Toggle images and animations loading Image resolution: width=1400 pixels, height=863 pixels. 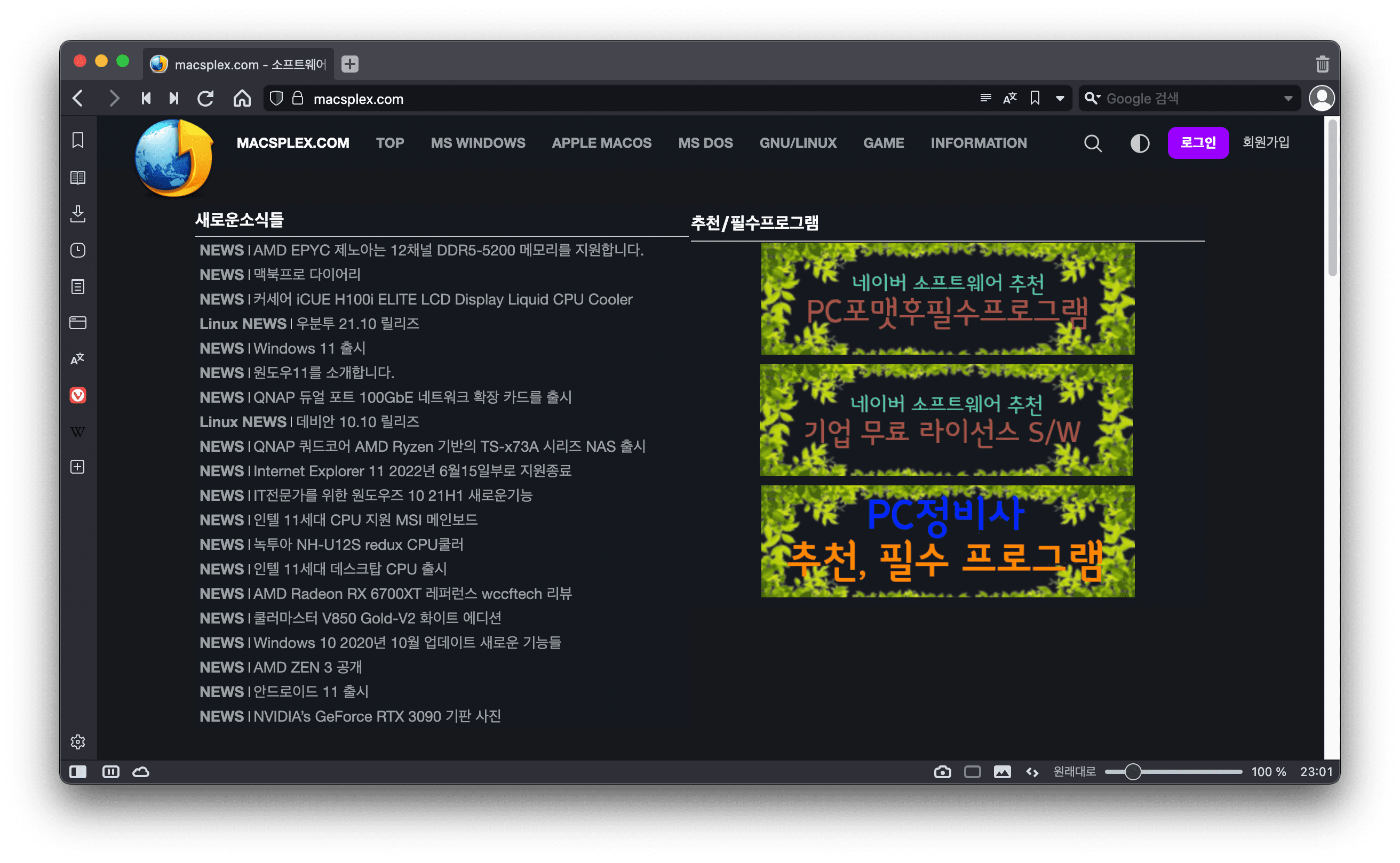click(x=1003, y=772)
